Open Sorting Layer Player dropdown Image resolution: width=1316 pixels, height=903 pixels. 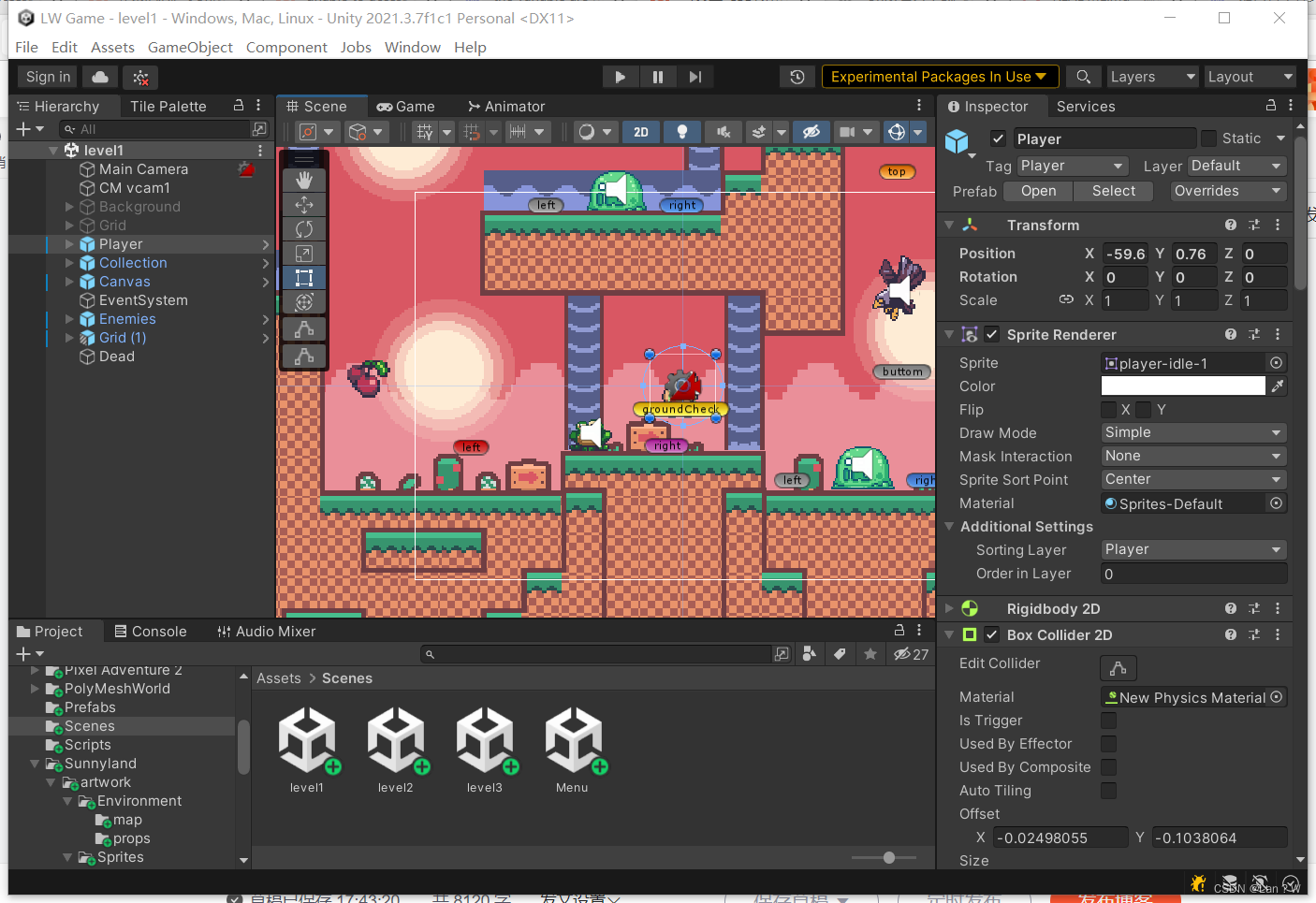[x=1194, y=549]
